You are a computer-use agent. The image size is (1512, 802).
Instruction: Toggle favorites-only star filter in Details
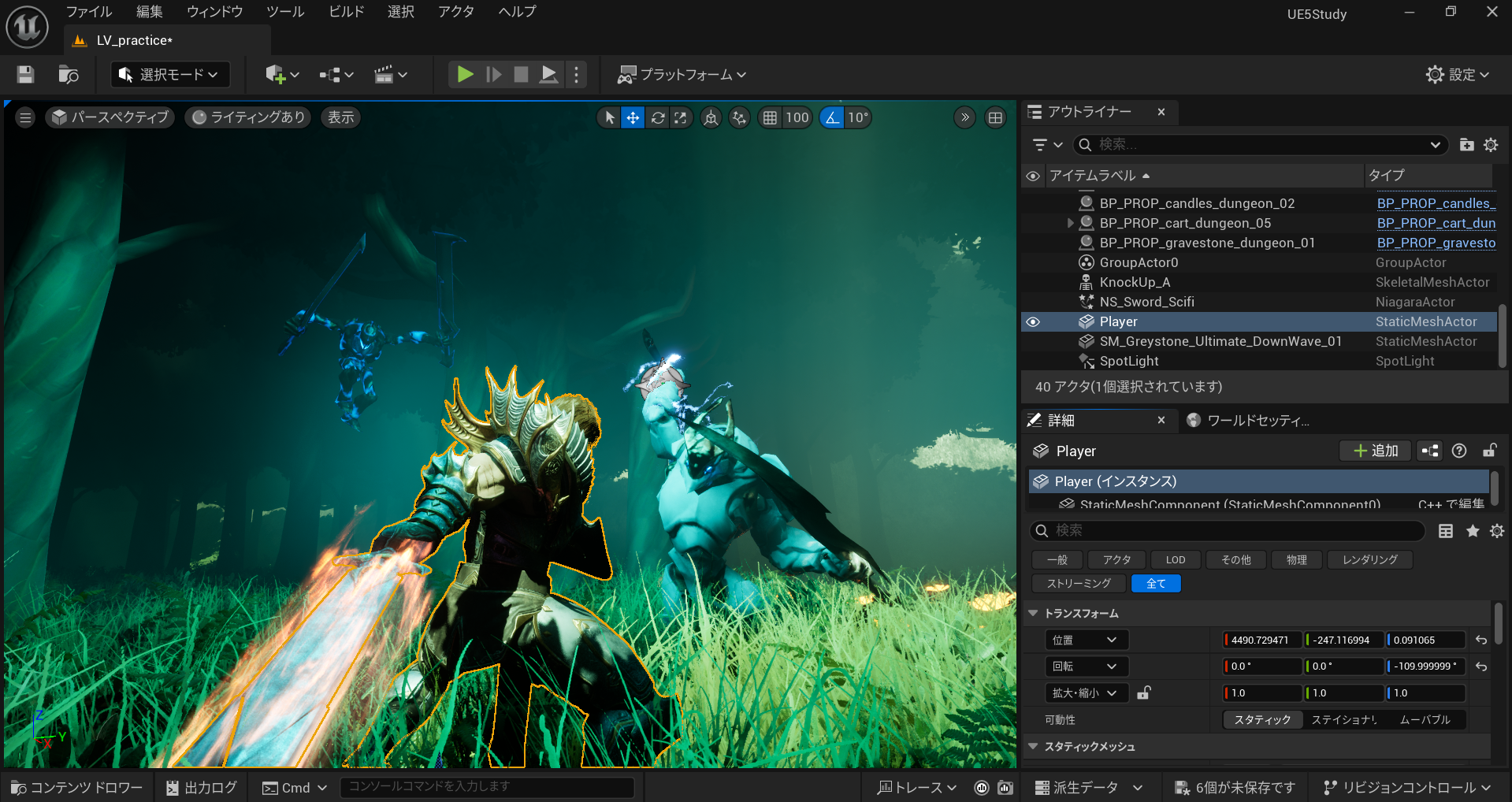(x=1472, y=531)
